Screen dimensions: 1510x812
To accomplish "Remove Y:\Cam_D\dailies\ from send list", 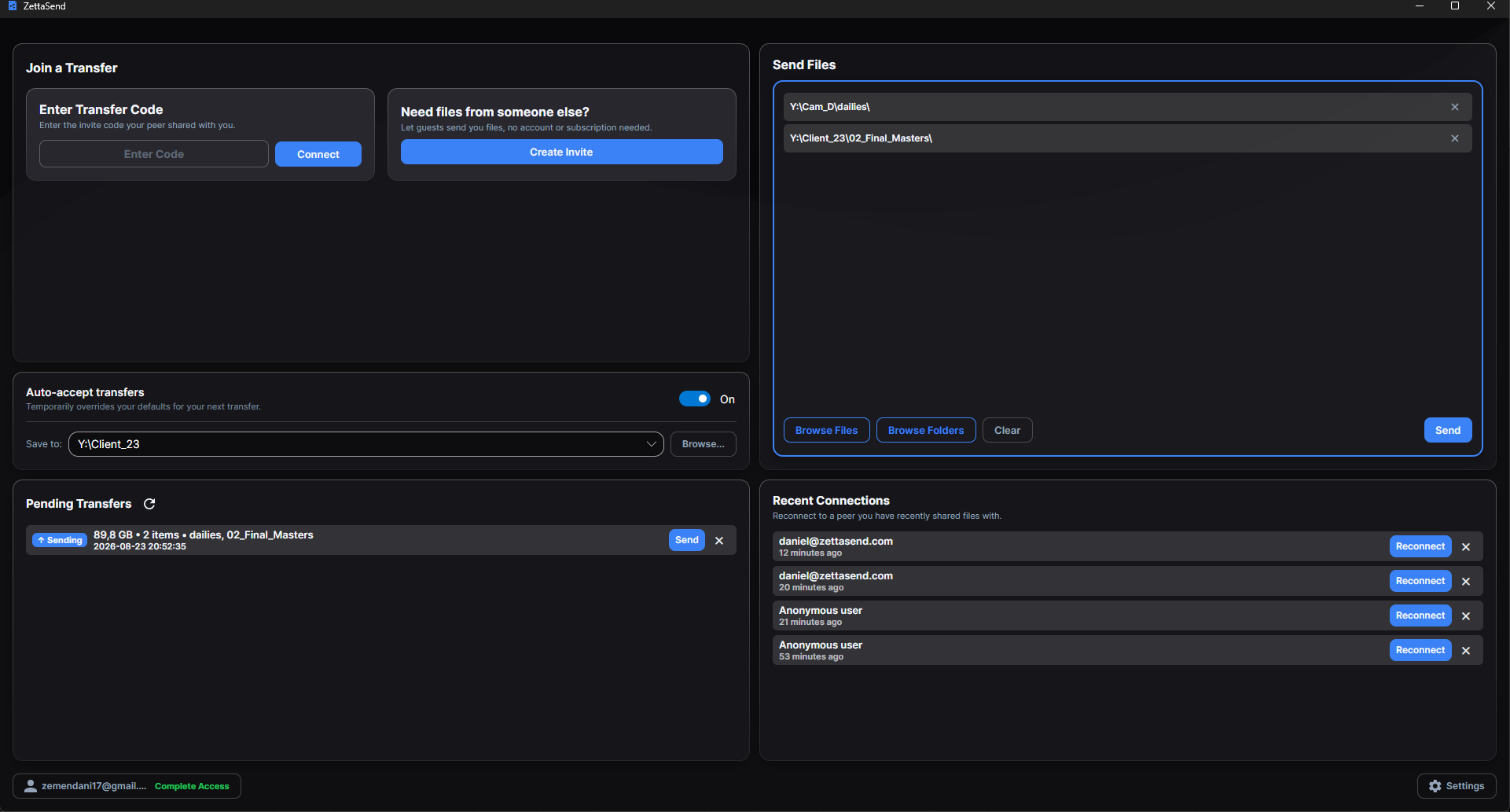I will pyautogui.click(x=1455, y=107).
